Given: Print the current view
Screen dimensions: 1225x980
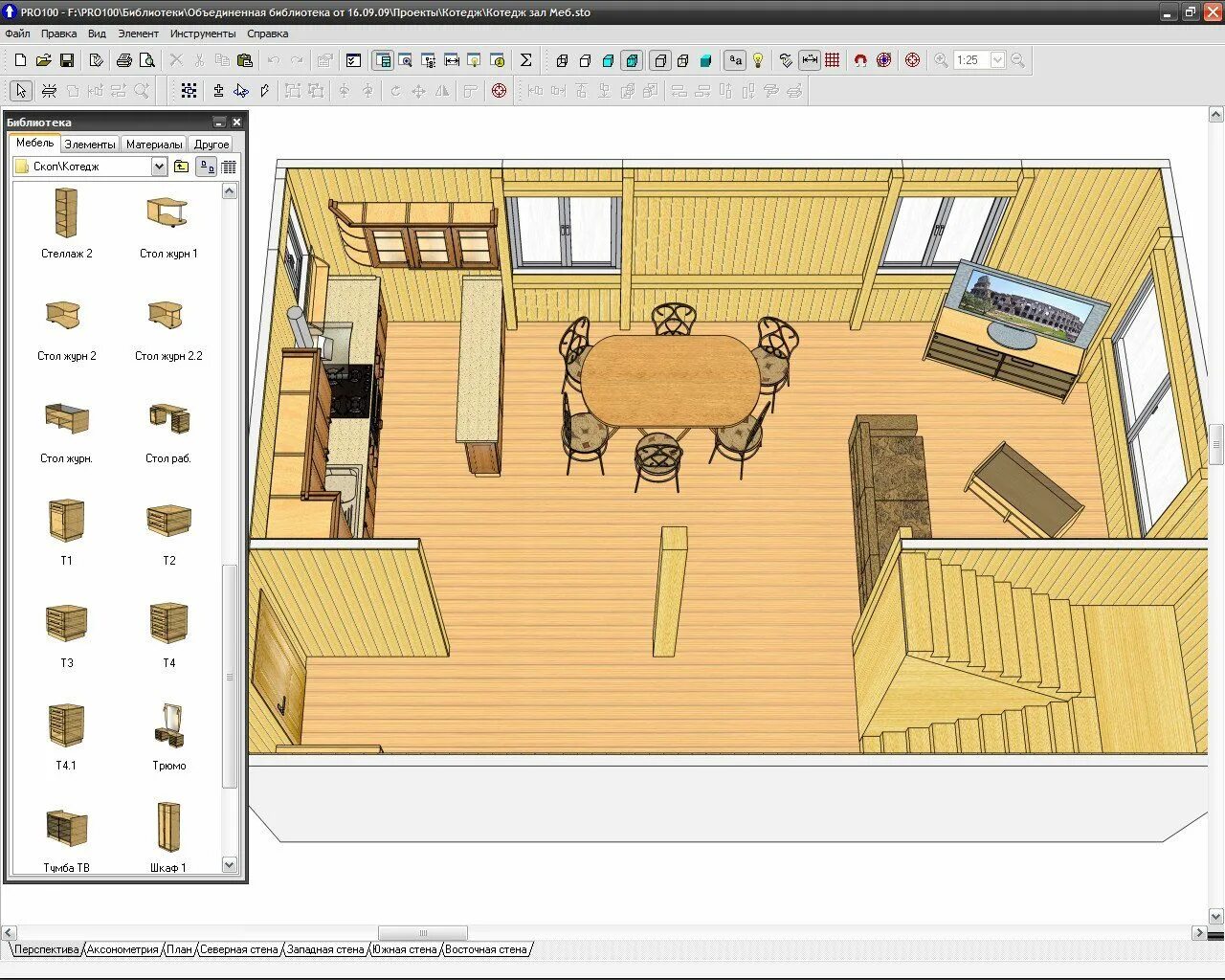Looking at the screenshot, I should pyautogui.click(x=123, y=60).
